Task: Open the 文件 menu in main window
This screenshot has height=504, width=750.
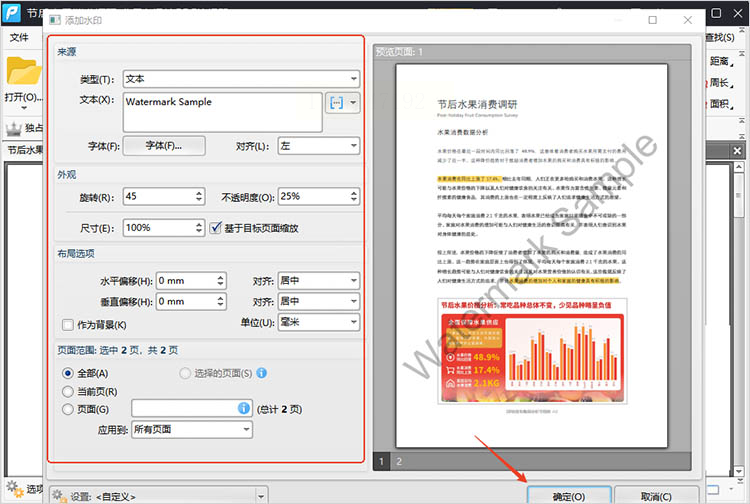Action: 19,37
